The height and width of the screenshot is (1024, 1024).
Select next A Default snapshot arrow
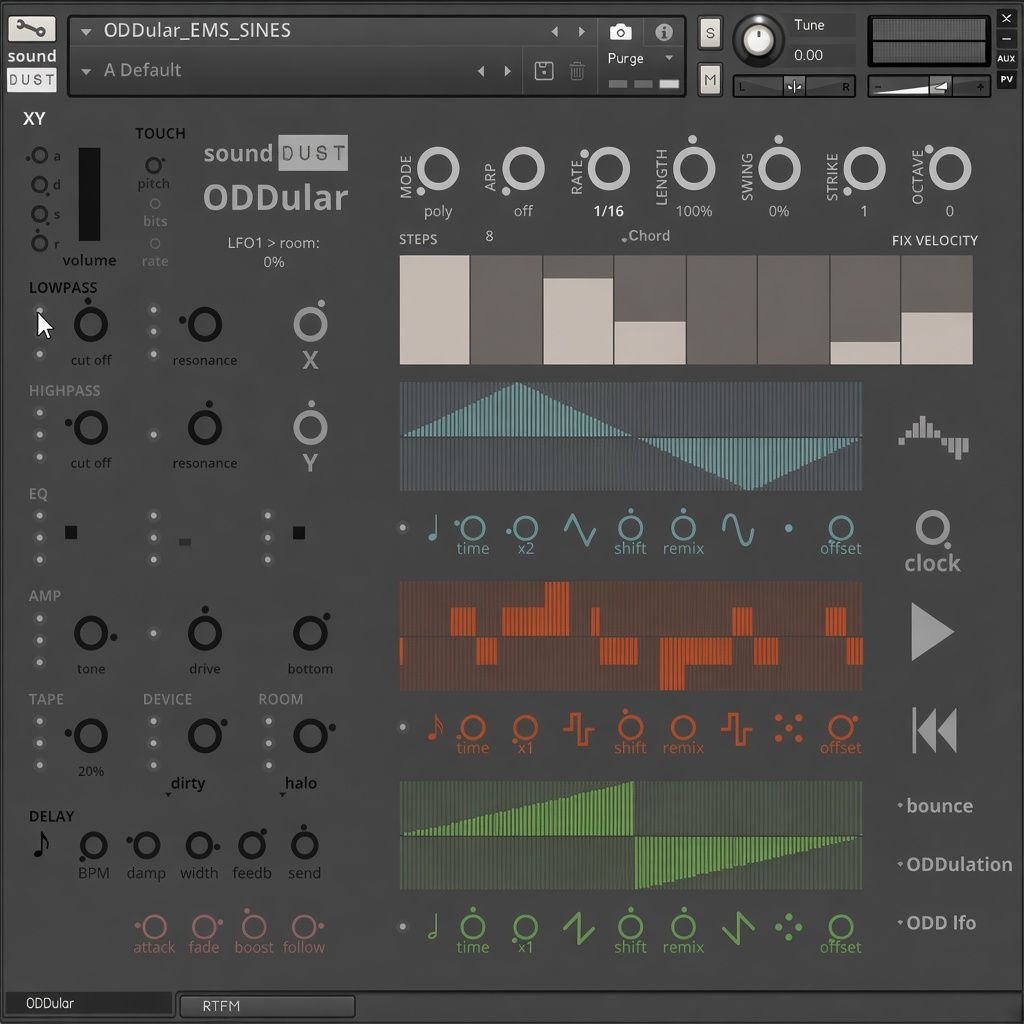tap(507, 71)
